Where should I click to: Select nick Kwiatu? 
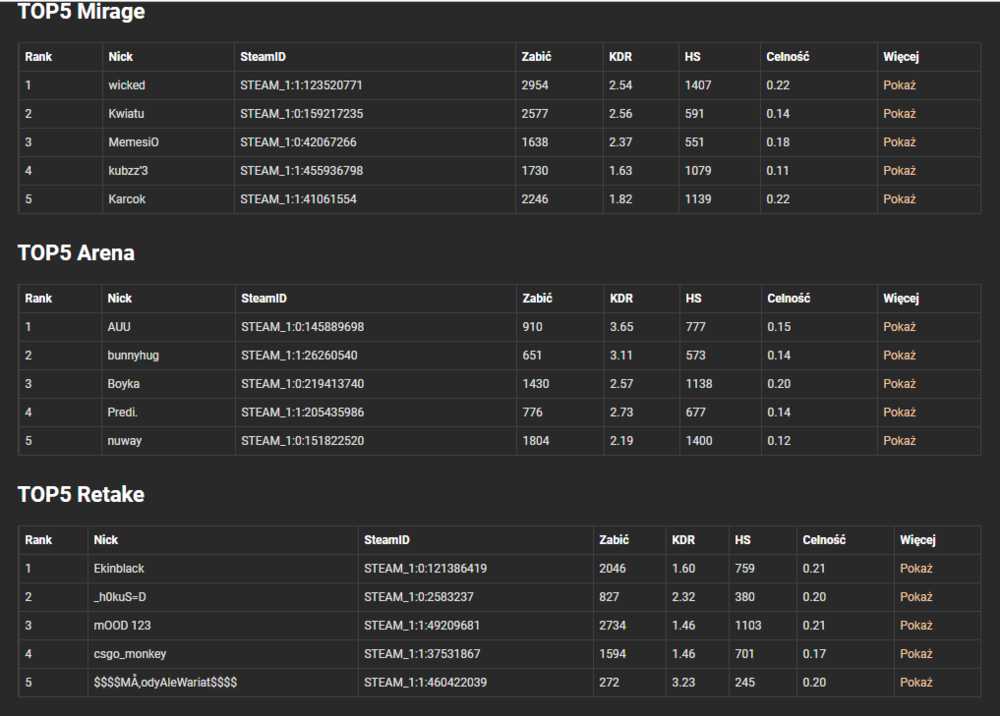[126, 114]
